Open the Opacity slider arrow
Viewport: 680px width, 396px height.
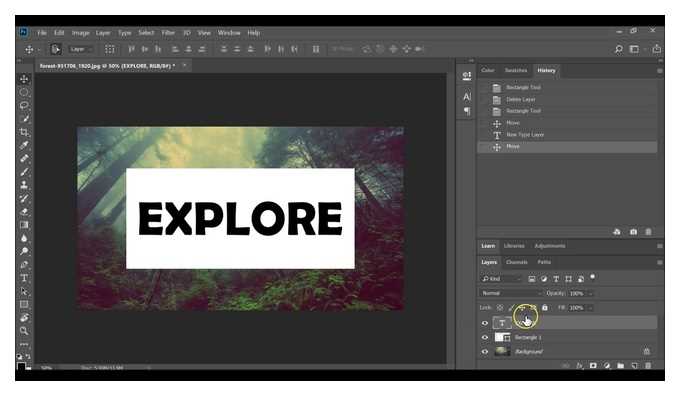[x=591, y=294]
